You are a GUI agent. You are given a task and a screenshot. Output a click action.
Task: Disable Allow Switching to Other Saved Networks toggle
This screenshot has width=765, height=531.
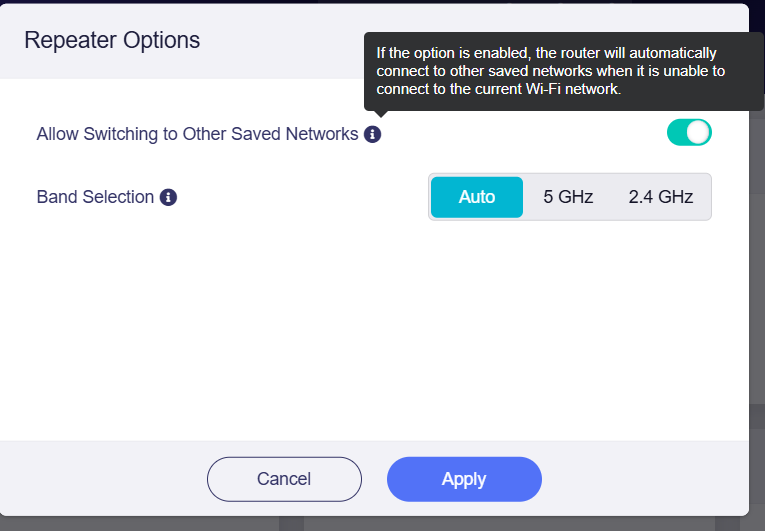[689, 133]
